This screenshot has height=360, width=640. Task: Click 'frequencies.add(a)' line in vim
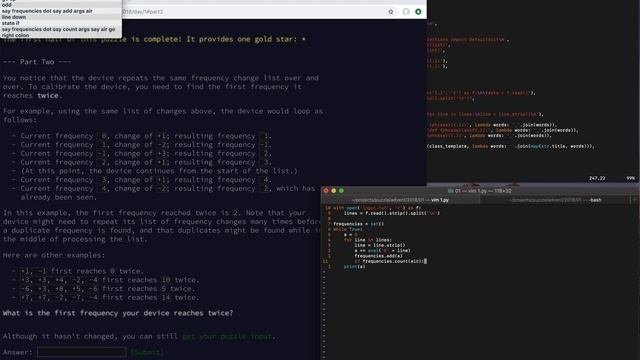point(378,256)
